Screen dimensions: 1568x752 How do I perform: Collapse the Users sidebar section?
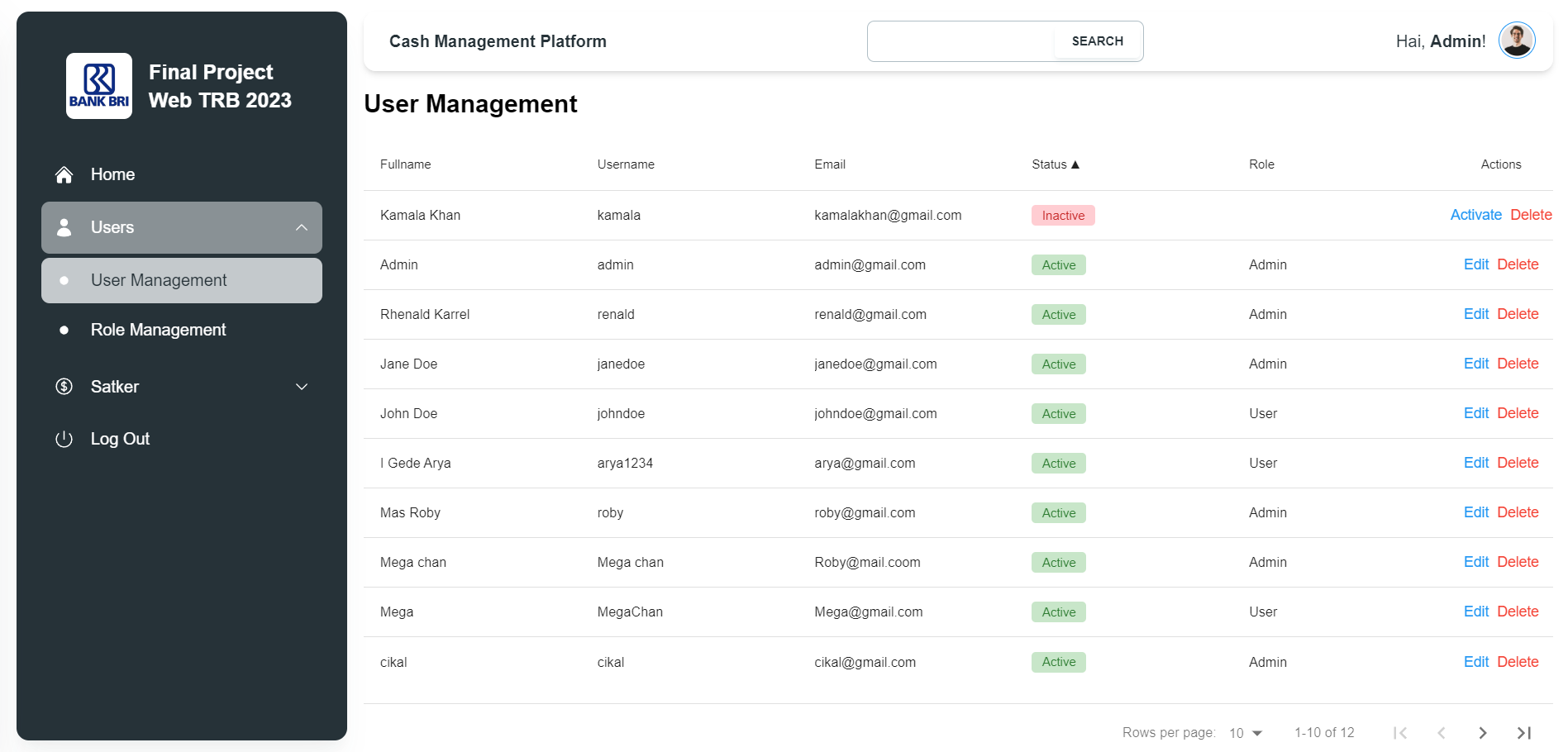point(301,227)
